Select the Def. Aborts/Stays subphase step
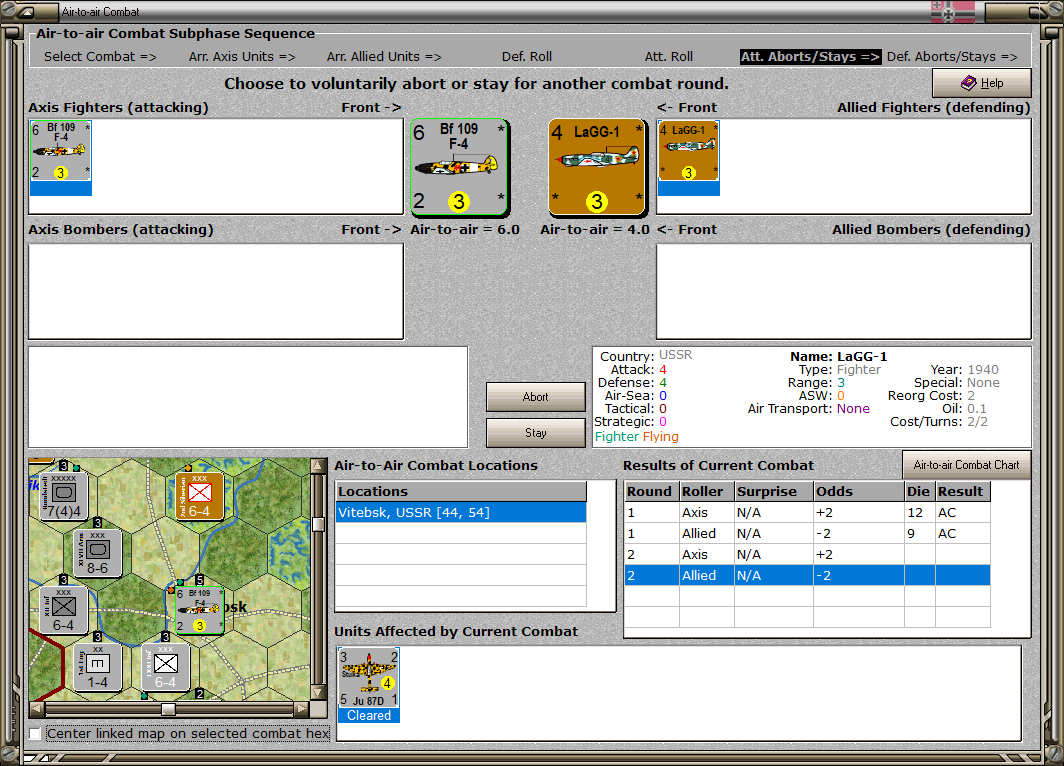 tap(952, 57)
